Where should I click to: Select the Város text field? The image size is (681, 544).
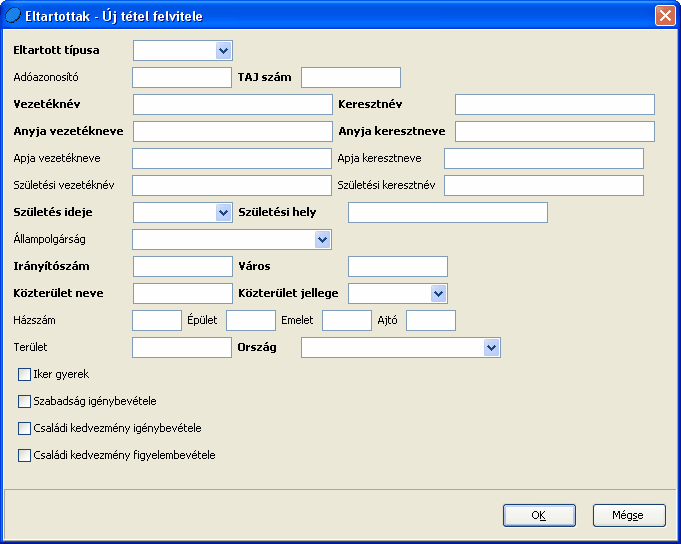[x=398, y=267]
